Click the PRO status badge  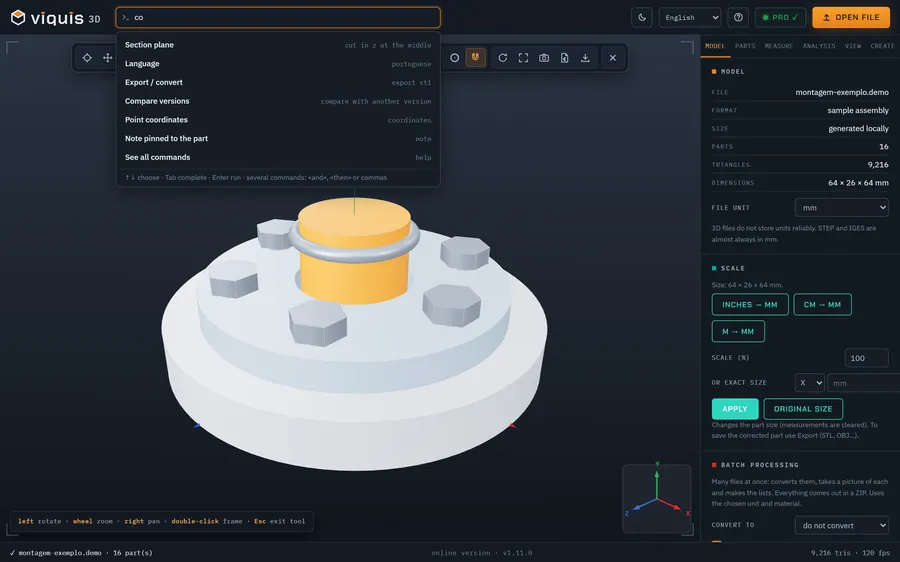coord(780,17)
